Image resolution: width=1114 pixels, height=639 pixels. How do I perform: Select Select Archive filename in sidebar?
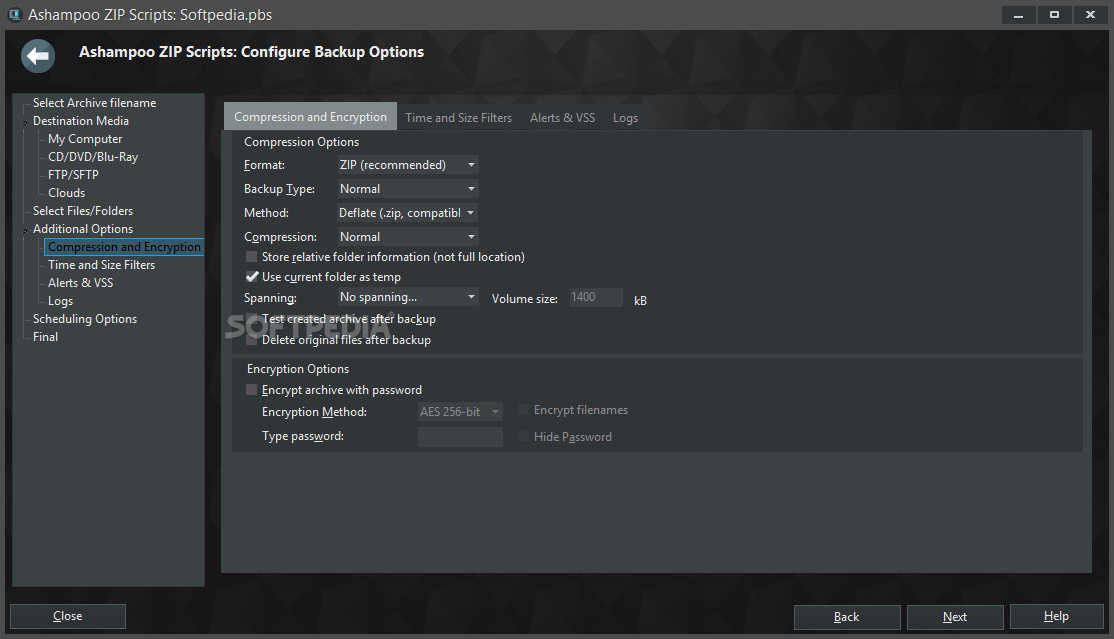click(94, 103)
